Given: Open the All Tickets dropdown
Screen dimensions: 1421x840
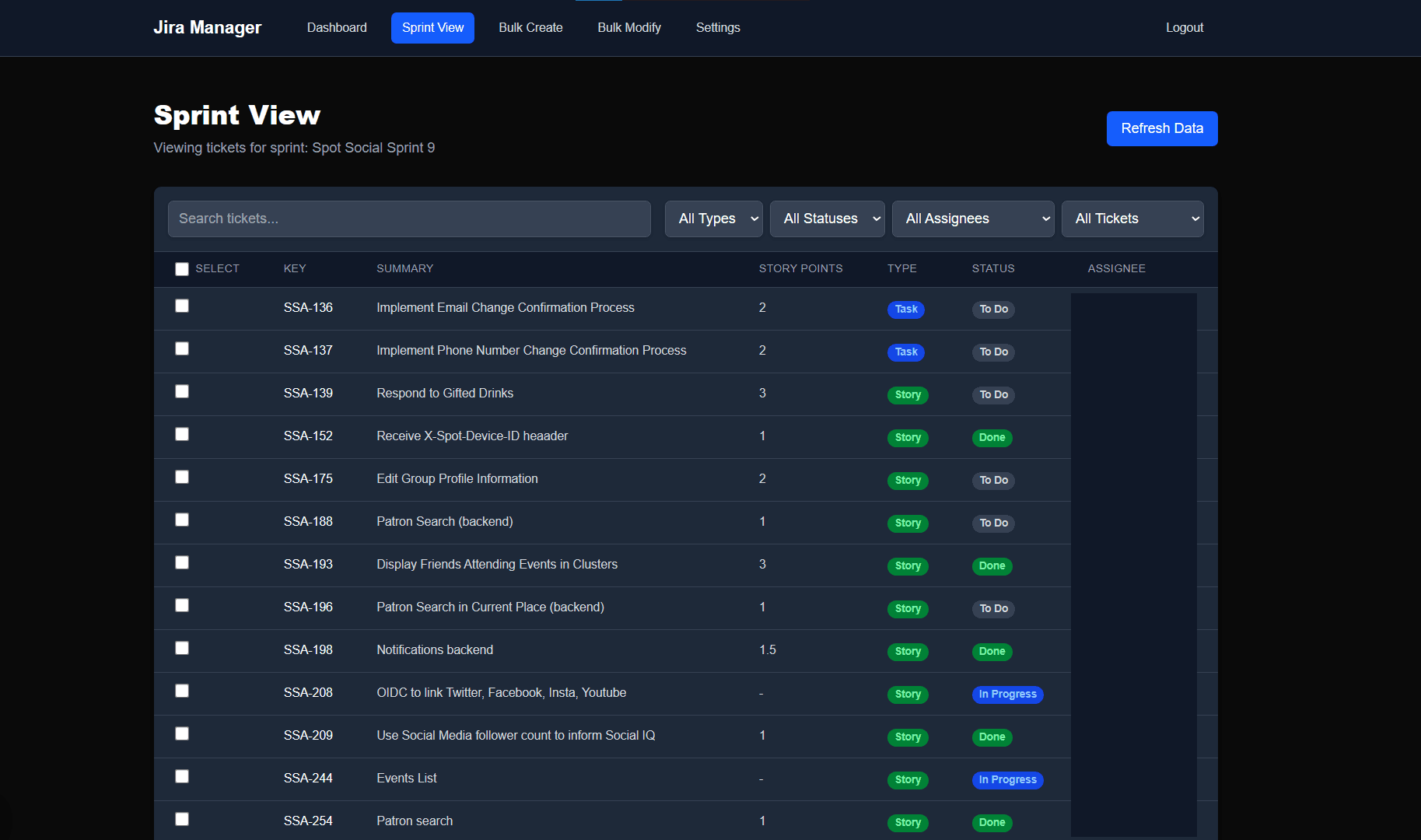Looking at the screenshot, I should pos(1132,219).
